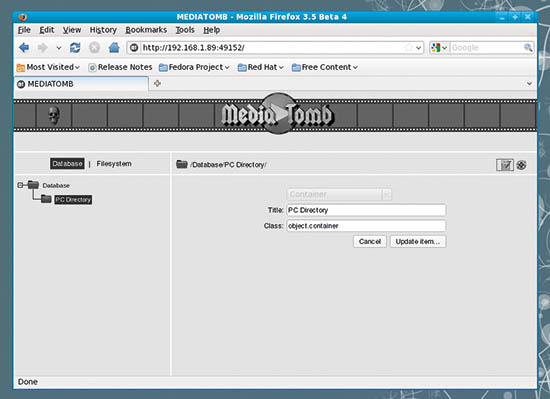550x399 pixels.
Task: Reload the current page
Action: coord(75,47)
